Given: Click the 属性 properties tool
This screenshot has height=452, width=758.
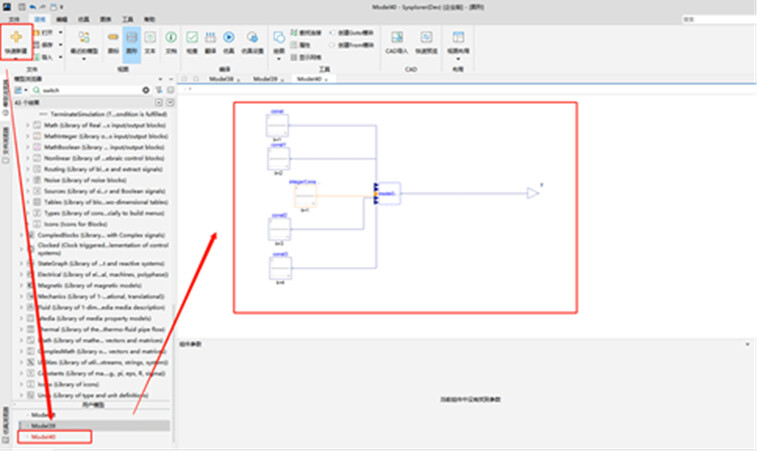Looking at the screenshot, I should [x=300, y=45].
